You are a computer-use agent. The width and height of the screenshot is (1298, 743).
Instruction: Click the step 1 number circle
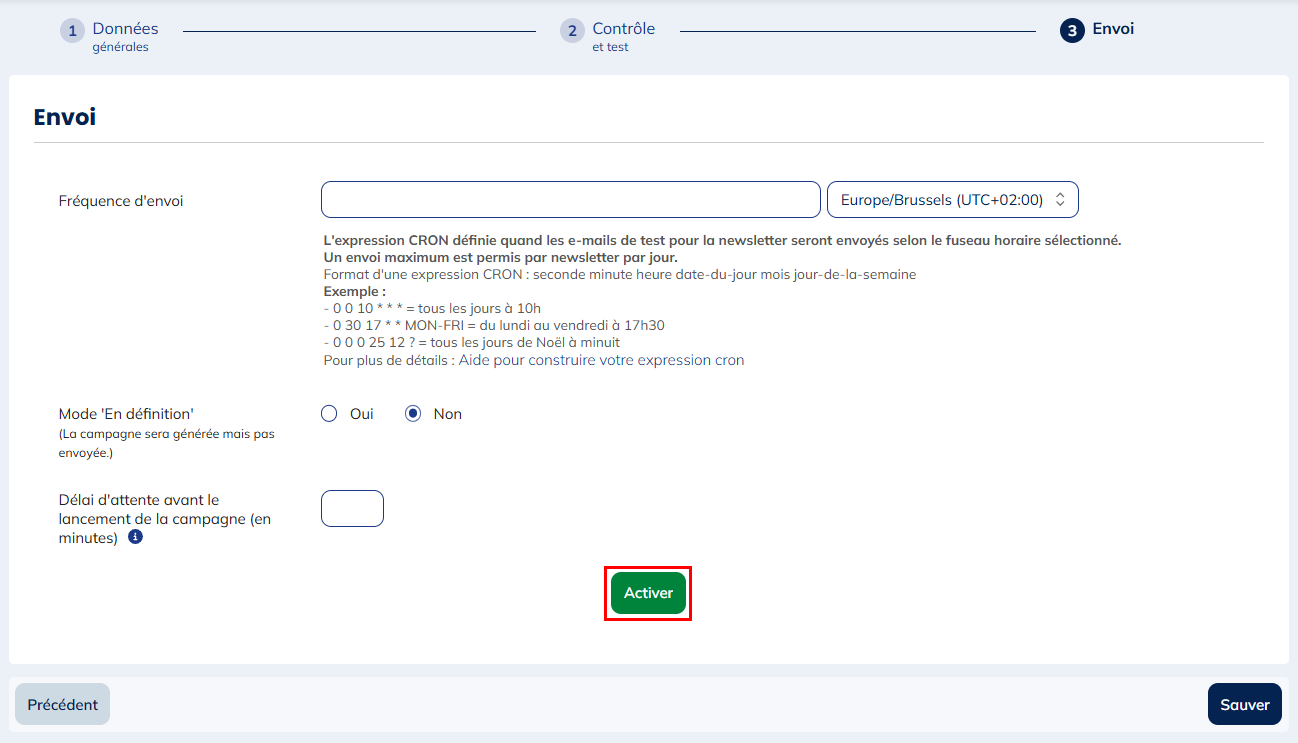tap(72, 31)
